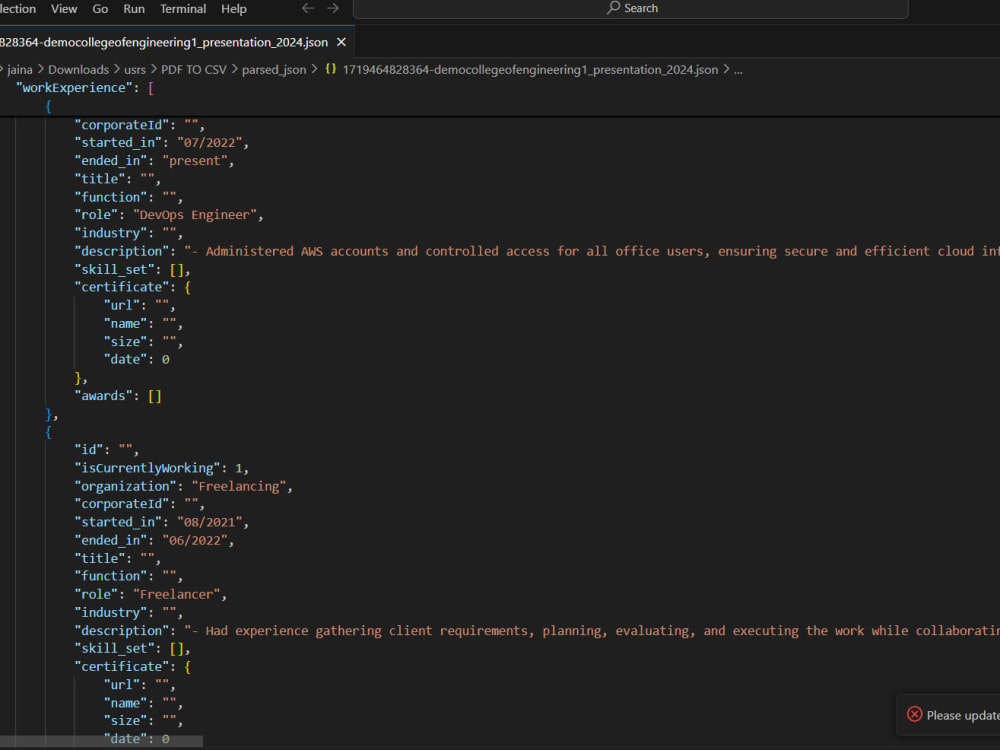Click the "ended_in": "present" line
The image size is (1000, 750).
pos(154,161)
